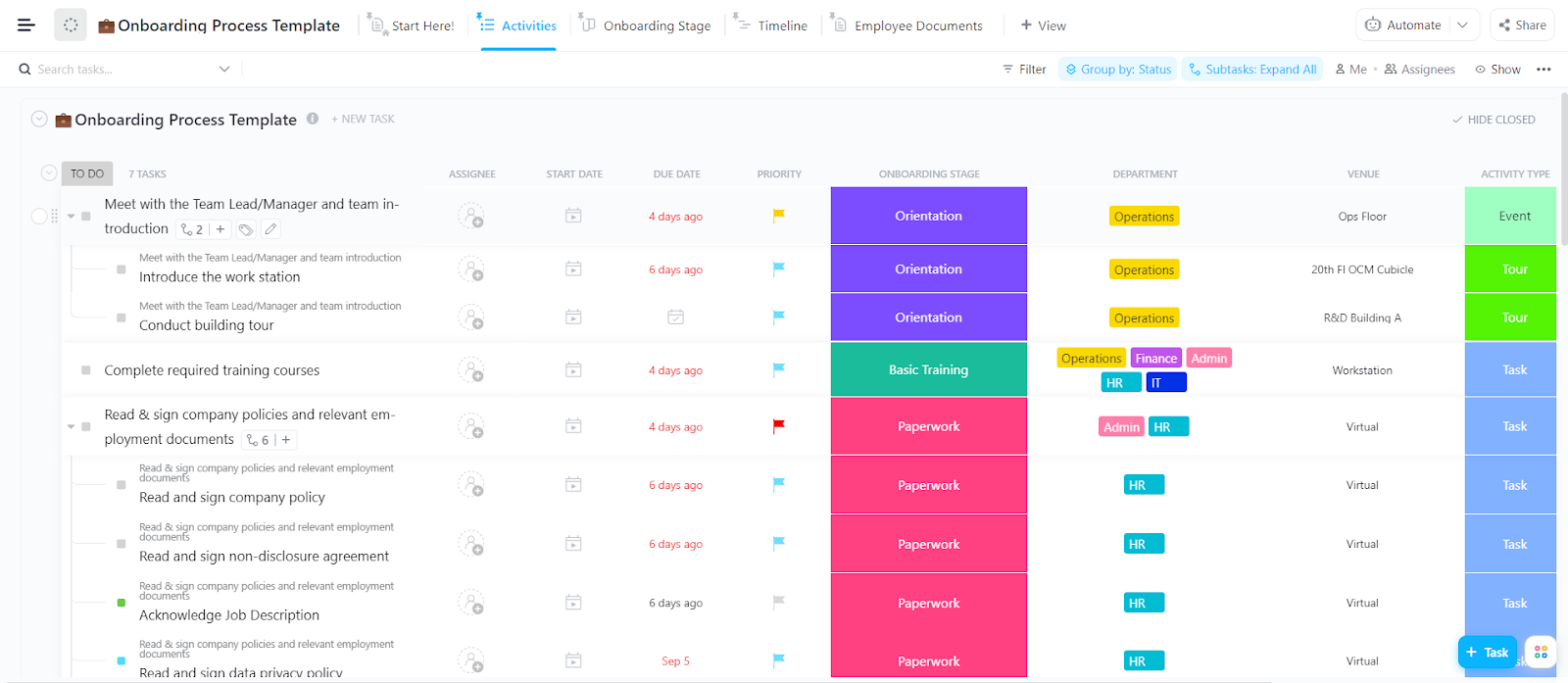
Task: Click Orientation stage cell of Conduct building tour
Action: click(x=929, y=317)
